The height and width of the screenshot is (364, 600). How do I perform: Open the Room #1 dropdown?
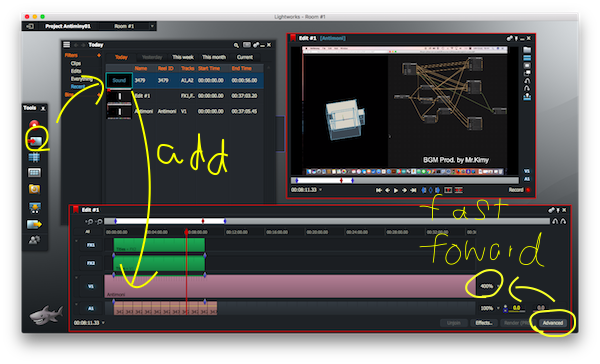point(152,26)
